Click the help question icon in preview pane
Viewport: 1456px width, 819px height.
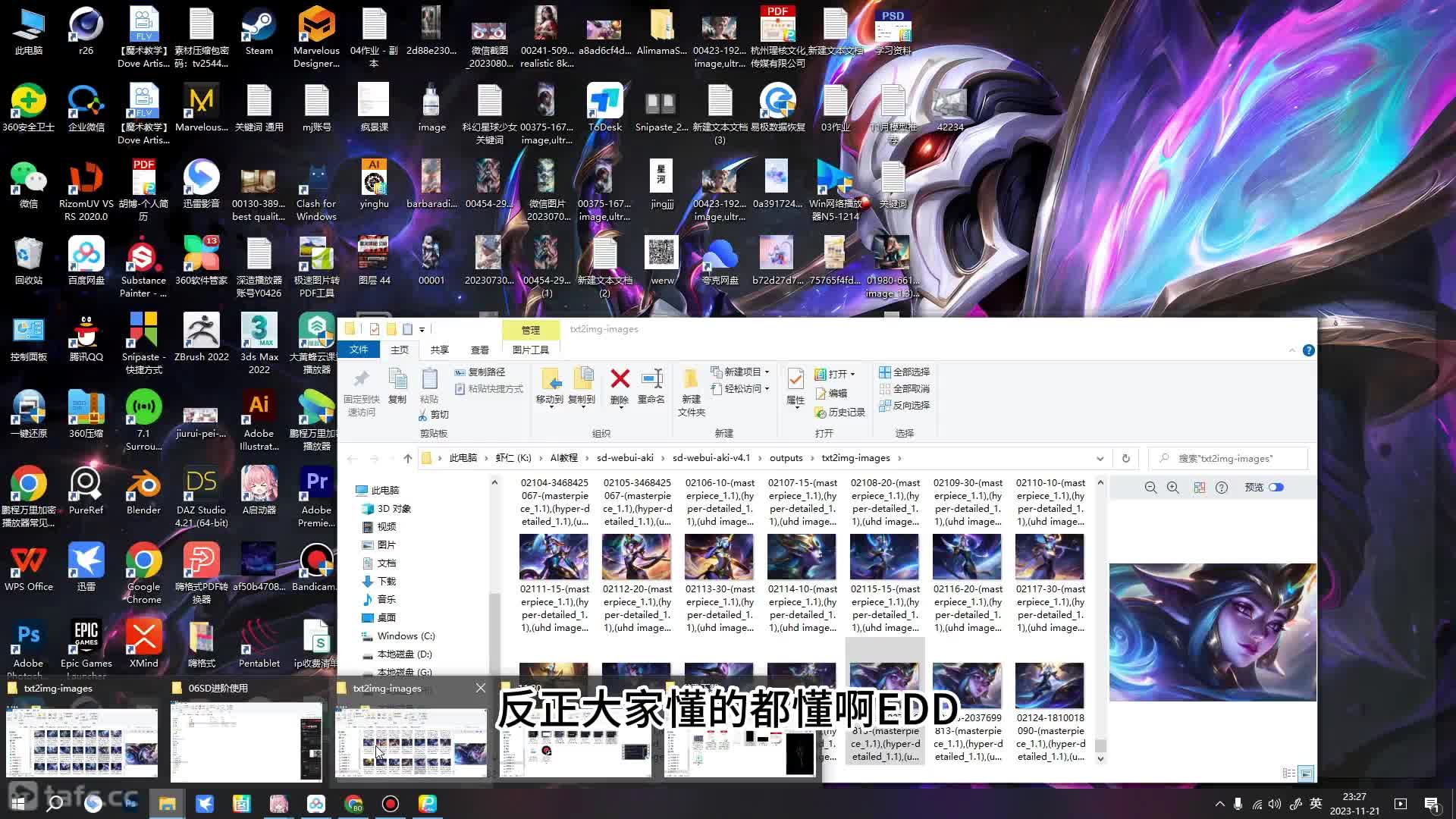coord(1222,488)
